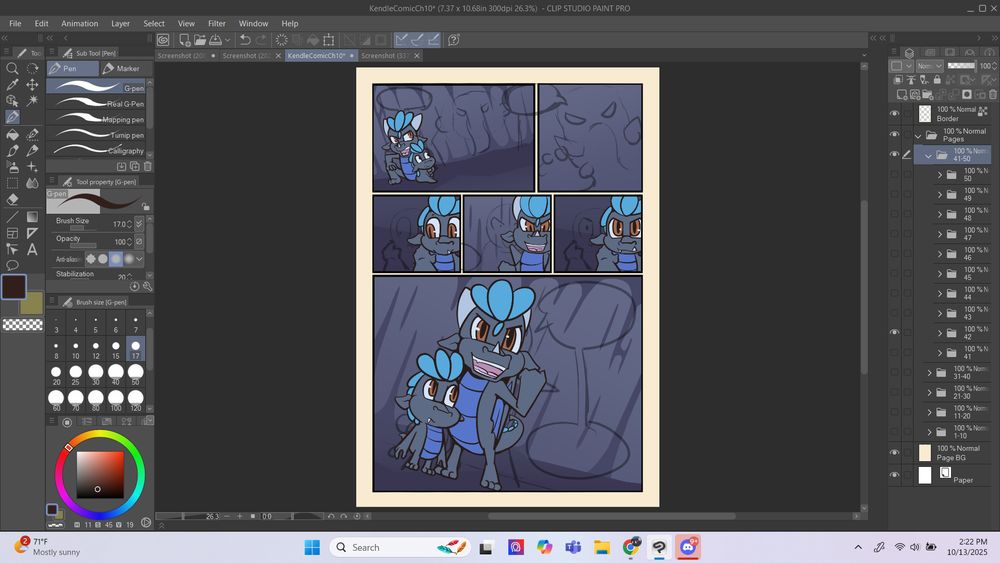Open the Filter menu
The height and width of the screenshot is (563, 1000).
[217, 23]
